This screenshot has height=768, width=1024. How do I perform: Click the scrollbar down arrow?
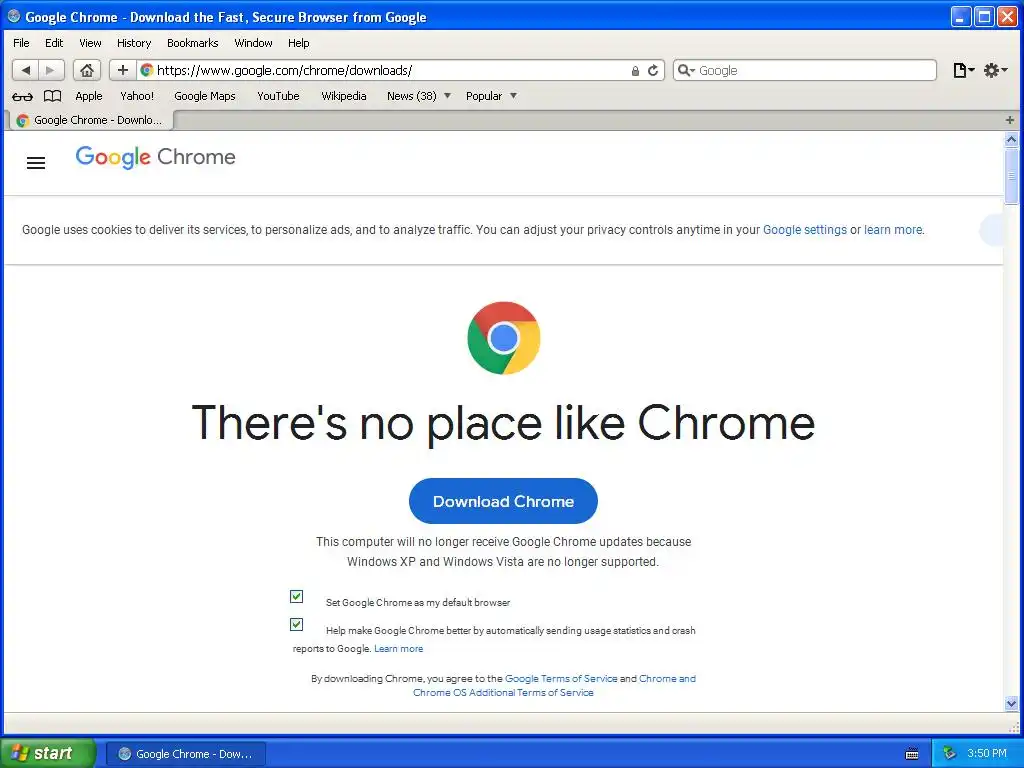[x=1011, y=703]
